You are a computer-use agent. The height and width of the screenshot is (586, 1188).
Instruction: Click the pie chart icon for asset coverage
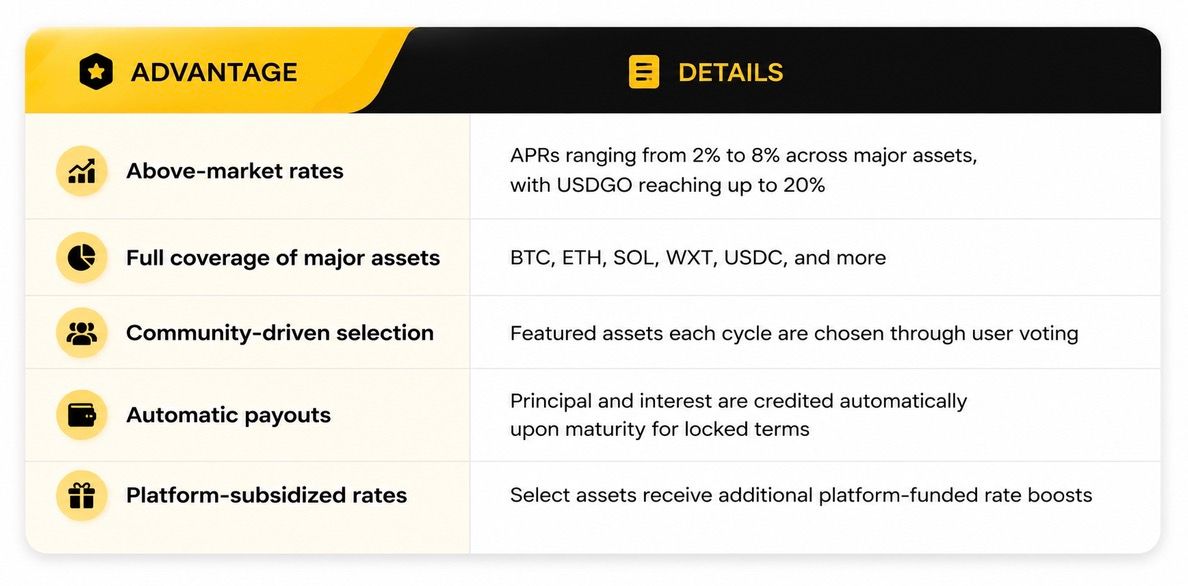pyautogui.click(x=82, y=258)
